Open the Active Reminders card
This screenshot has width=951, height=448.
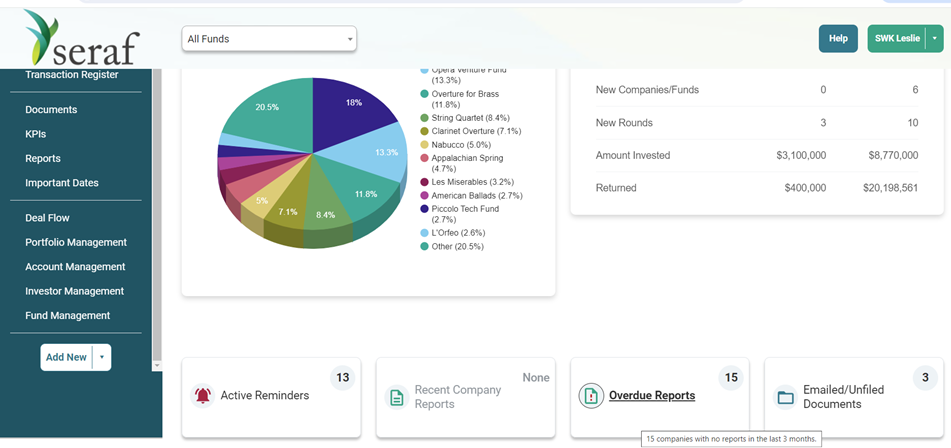[x=271, y=397]
